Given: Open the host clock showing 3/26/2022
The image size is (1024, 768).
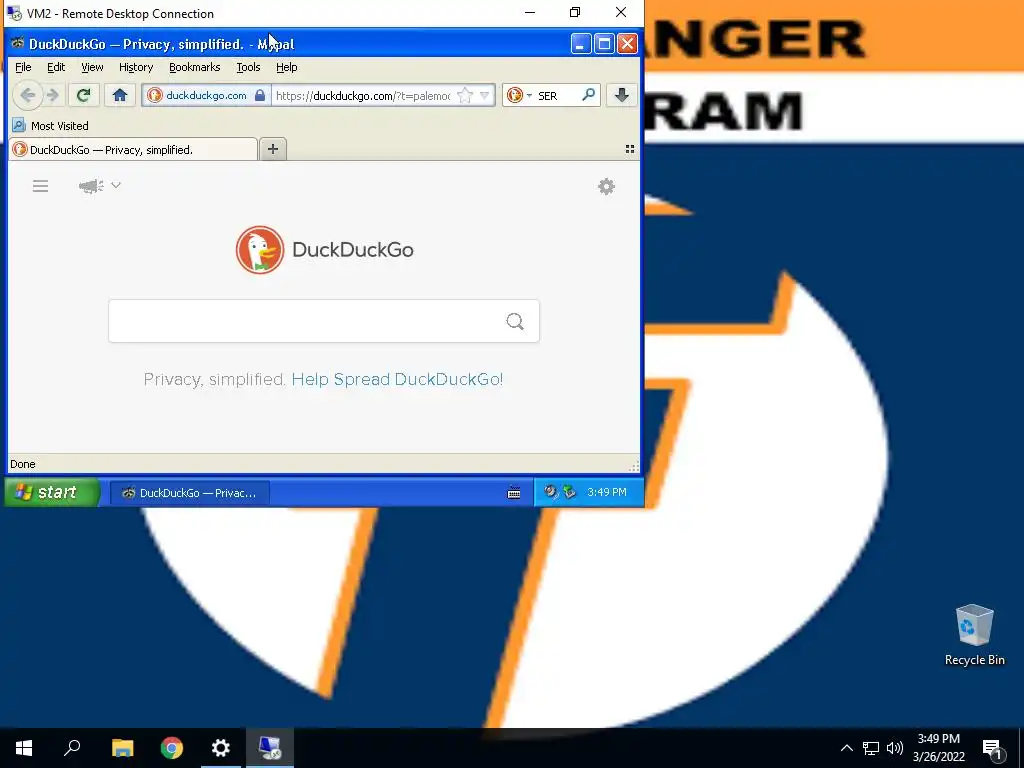Looking at the screenshot, I should tap(938, 748).
